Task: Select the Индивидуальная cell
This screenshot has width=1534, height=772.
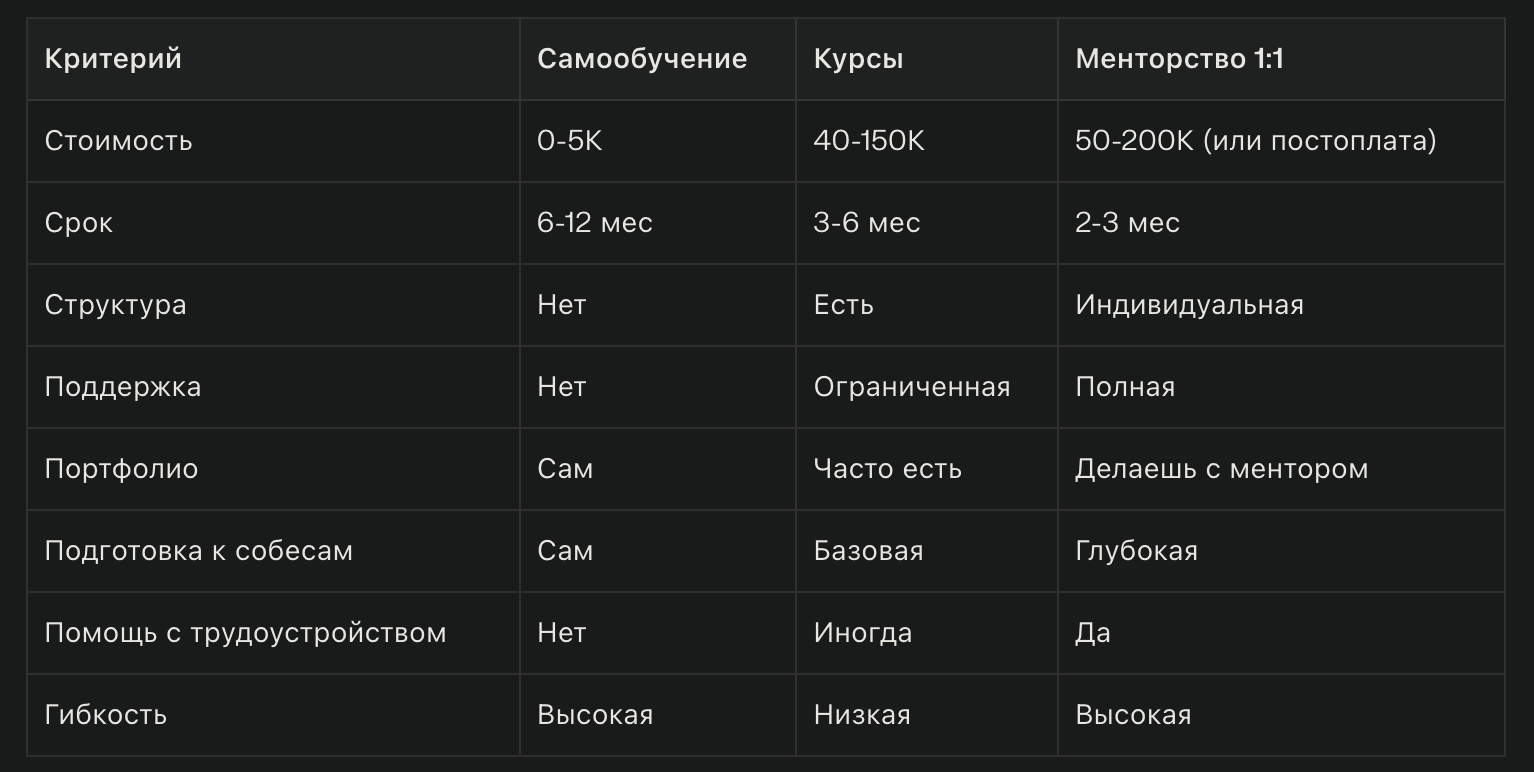Action: [x=1189, y=305]
